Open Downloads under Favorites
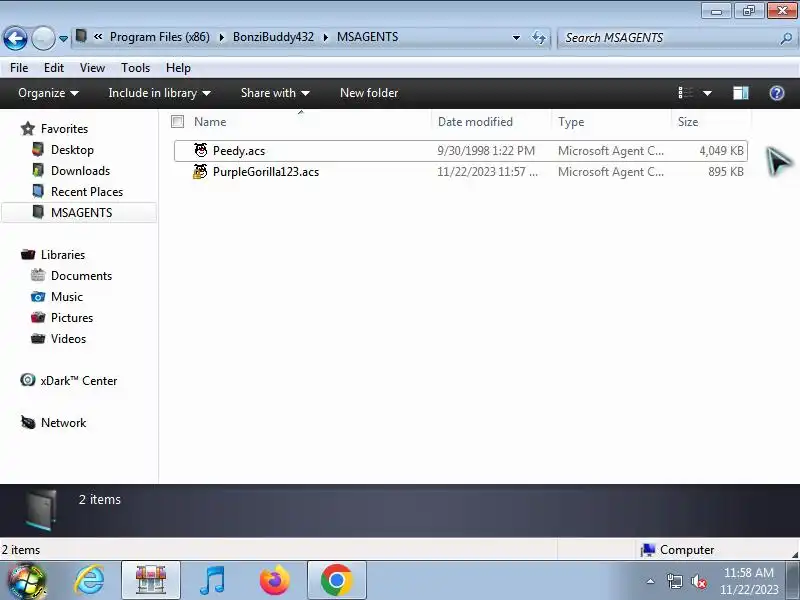800x600 pixels. point(80,171)
